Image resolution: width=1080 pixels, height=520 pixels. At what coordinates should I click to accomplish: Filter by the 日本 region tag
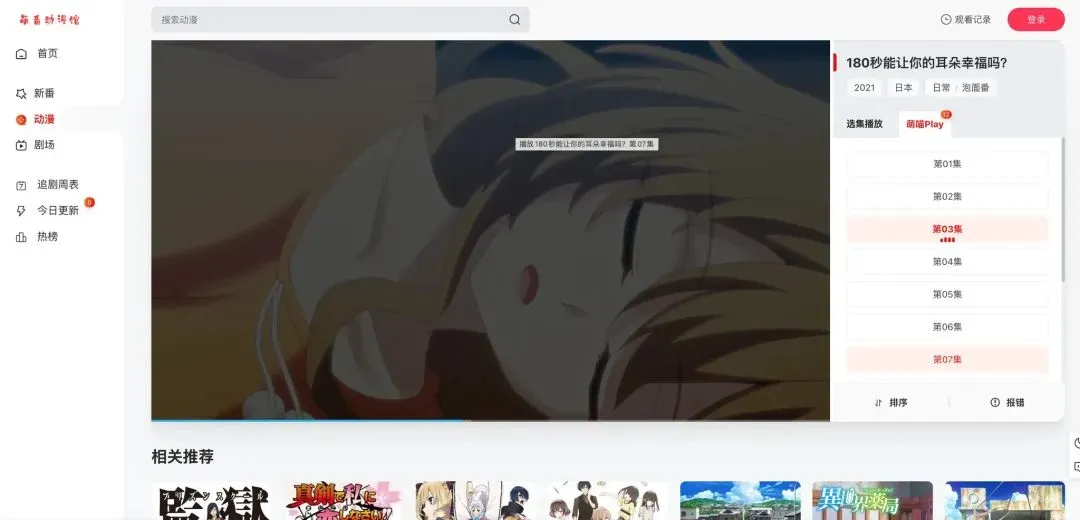(903, 87)
